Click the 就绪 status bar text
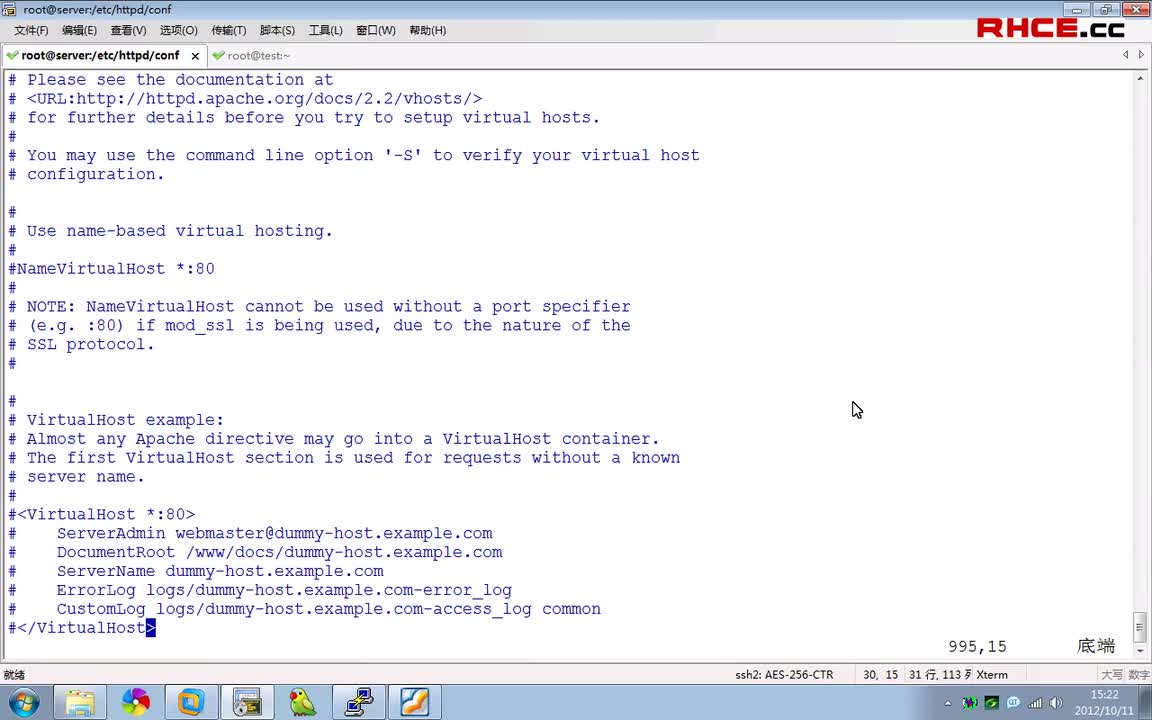Screen dimensions: 1152x720 [14, 674]
